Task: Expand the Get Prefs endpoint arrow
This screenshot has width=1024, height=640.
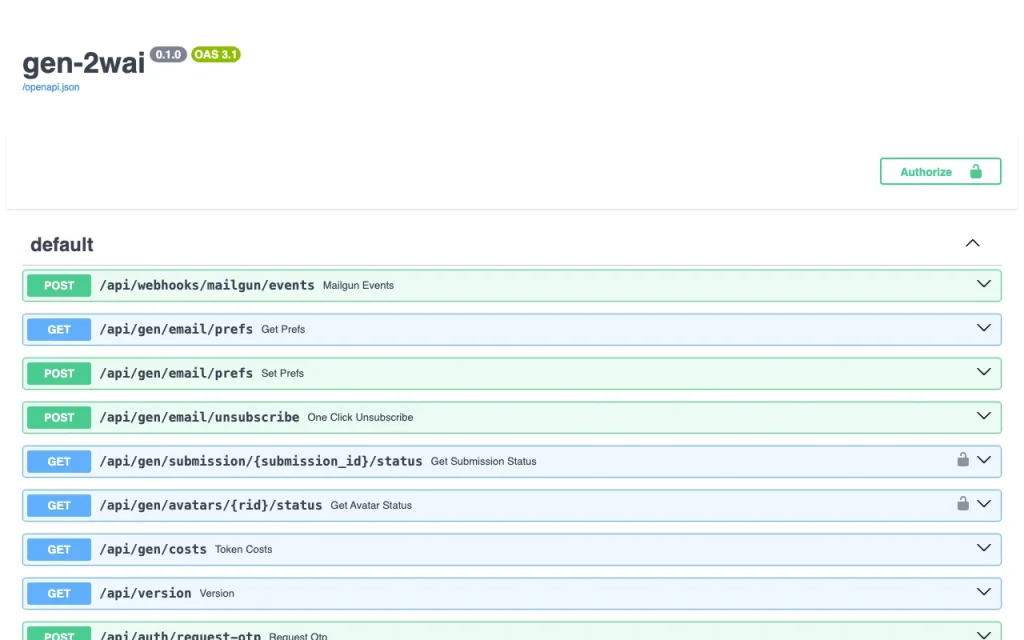Action: point(984,328)
